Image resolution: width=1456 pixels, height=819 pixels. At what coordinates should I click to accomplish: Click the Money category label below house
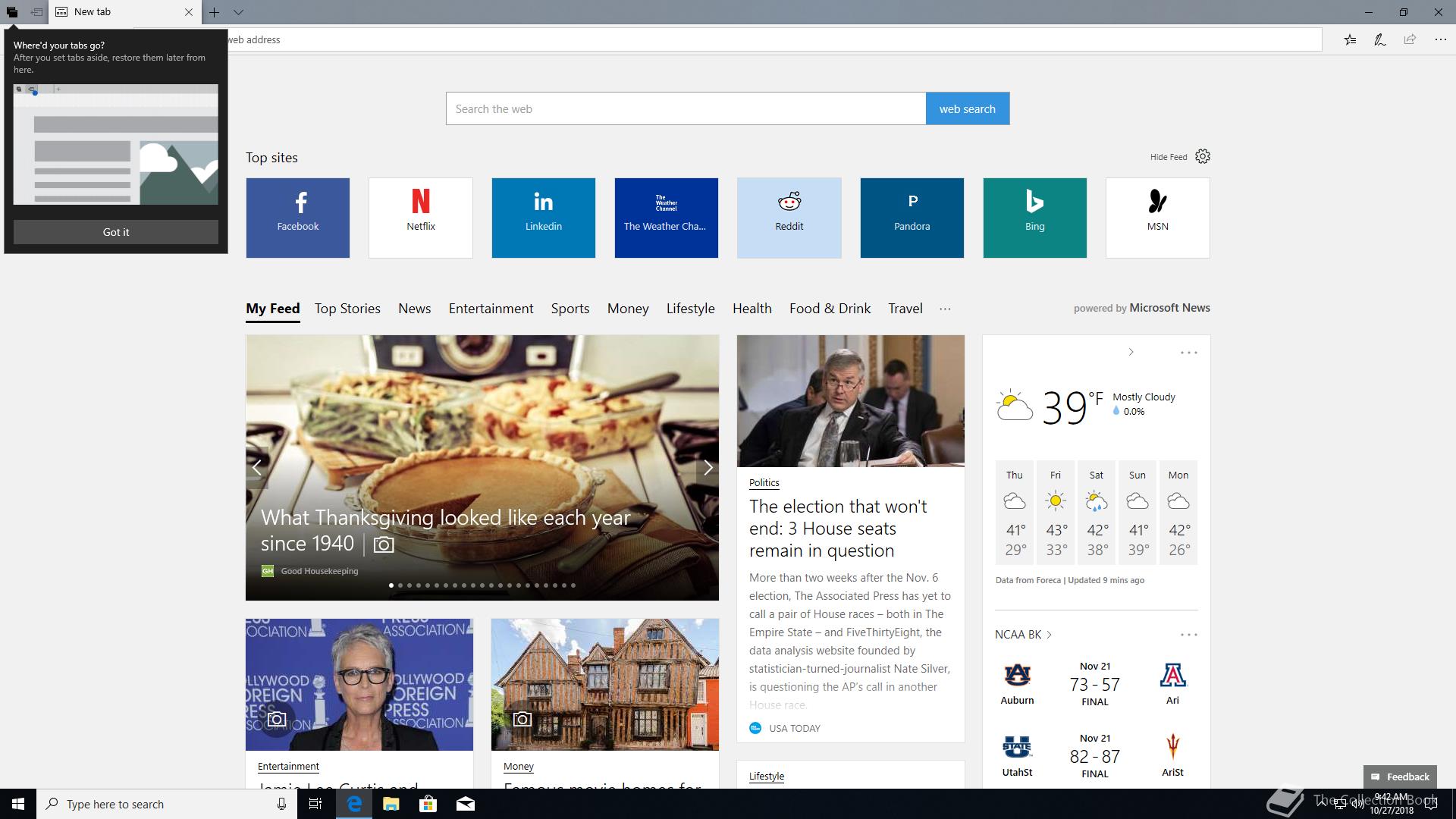pos(519,767)
